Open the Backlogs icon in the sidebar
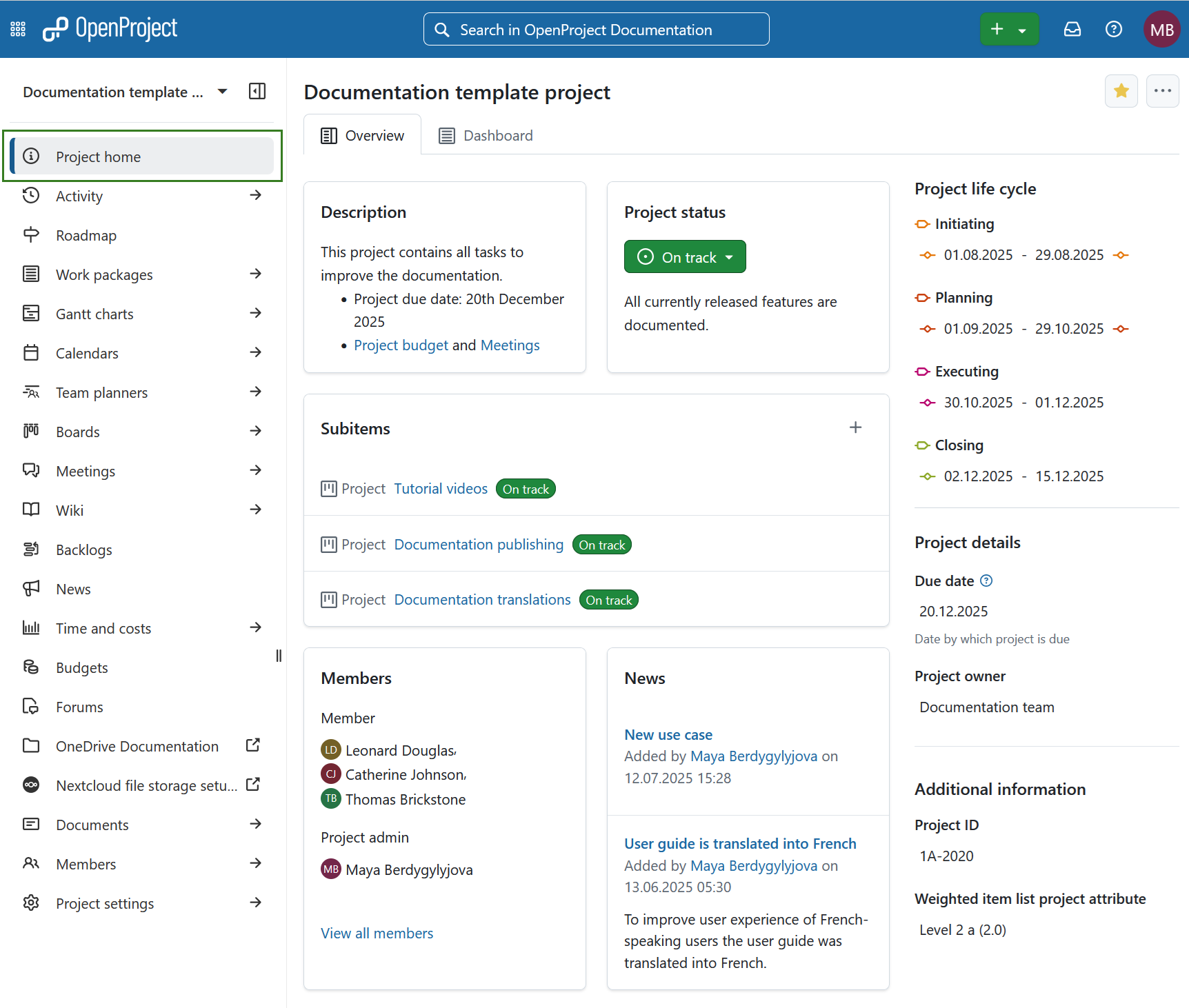Viewport: 1189px width, 1008px height. click(x=31, y=550)
